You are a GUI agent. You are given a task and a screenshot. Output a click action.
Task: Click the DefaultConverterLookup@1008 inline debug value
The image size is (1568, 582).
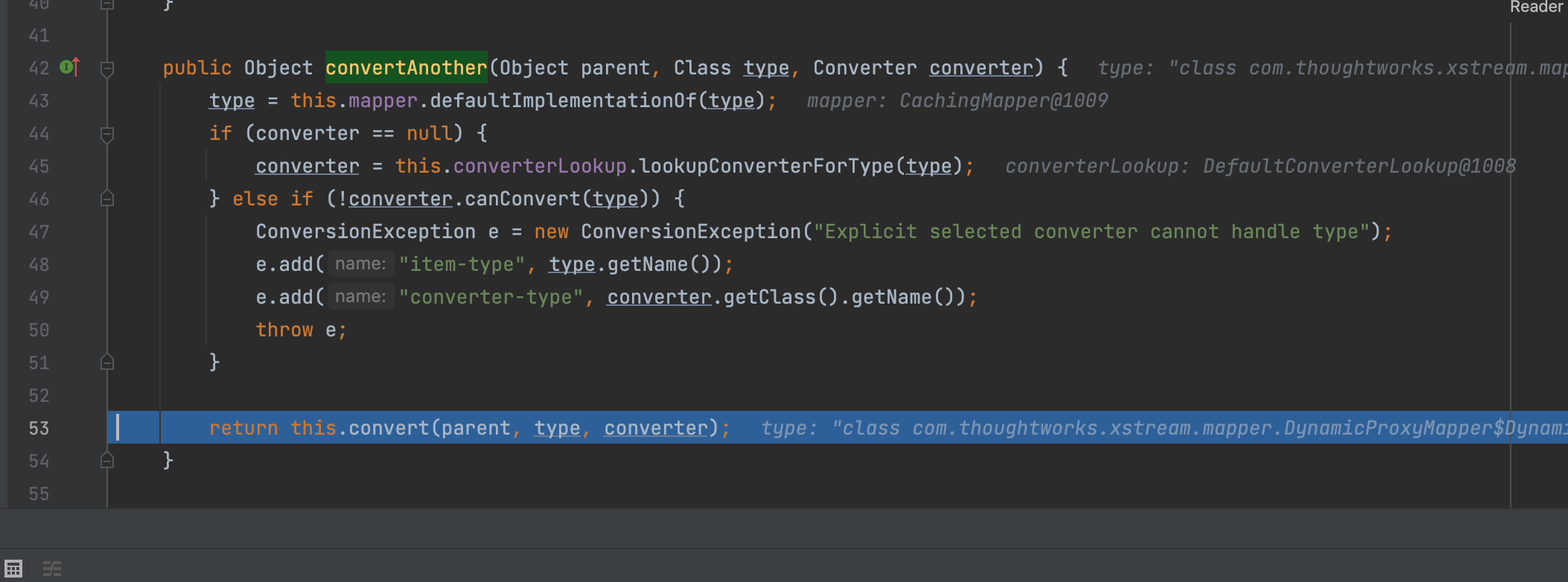pyautogui.click(x=1359, y=166)
